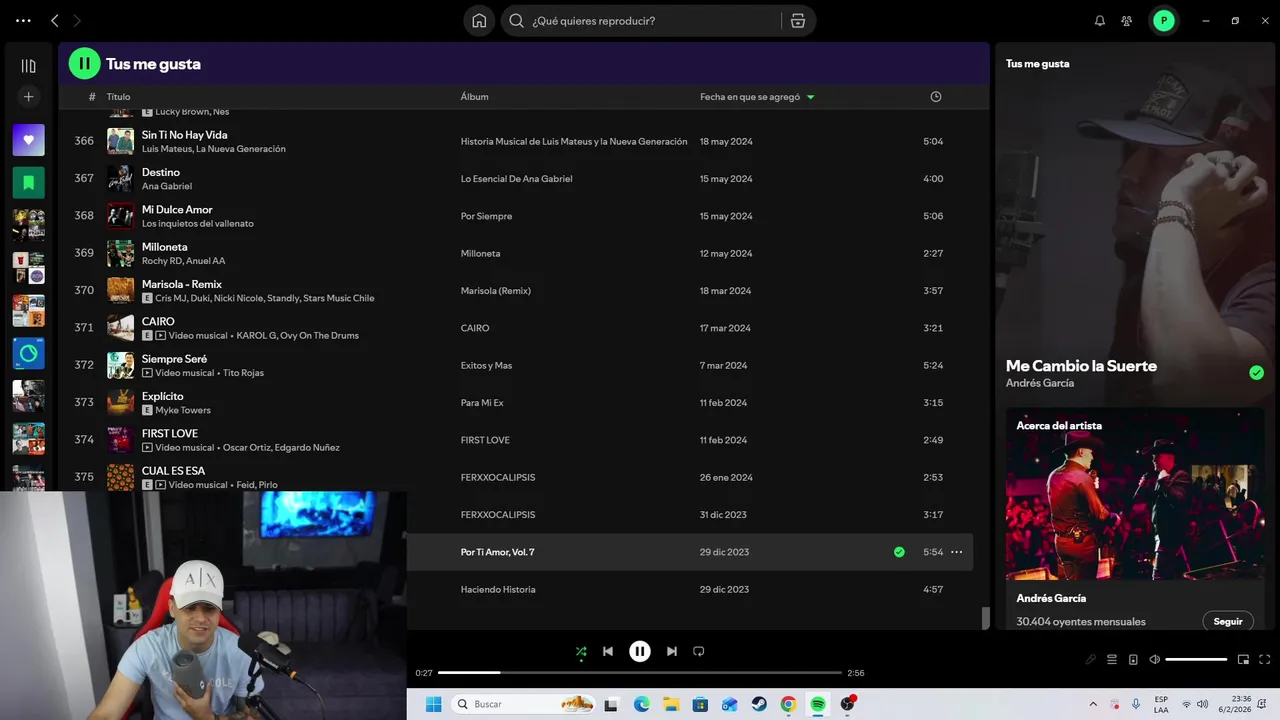Open the green bookmark episodes tile

28,183
